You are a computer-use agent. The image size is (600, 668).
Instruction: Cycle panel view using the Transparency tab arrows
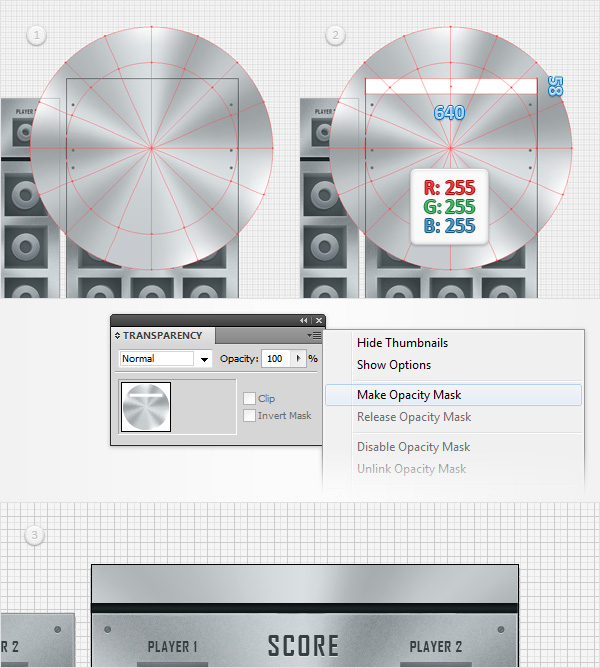click(117, 336)
